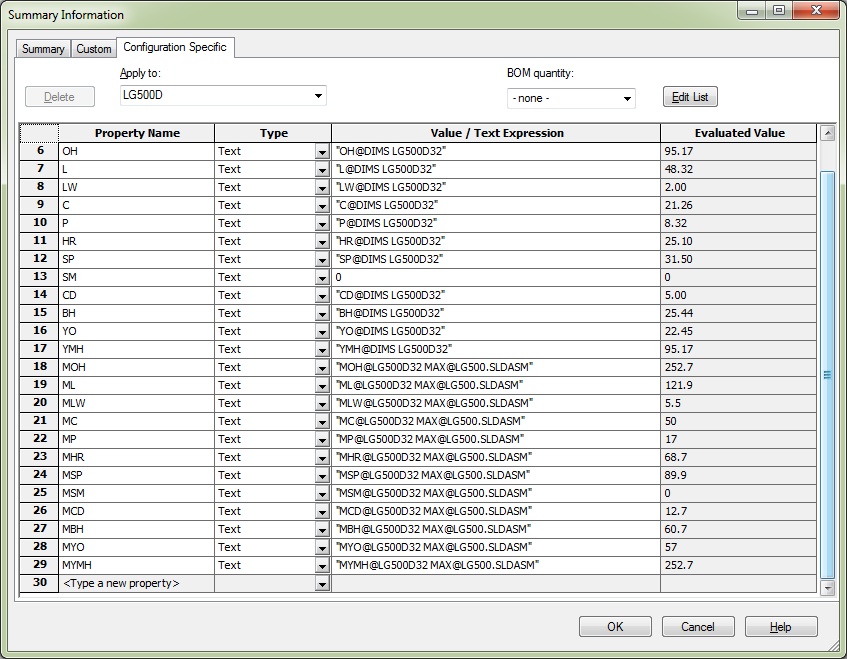
Task: Click the Edit List button
Action: [x=690, y=97]
